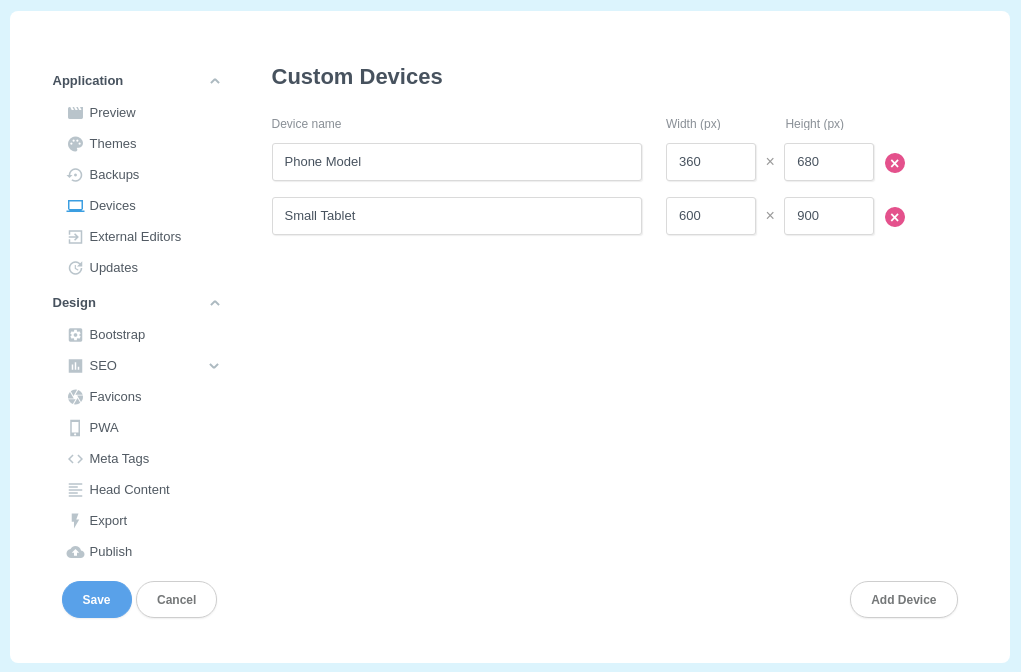Click the Themes palette icon
This screenshot has width=1021, height=672.
75,144
